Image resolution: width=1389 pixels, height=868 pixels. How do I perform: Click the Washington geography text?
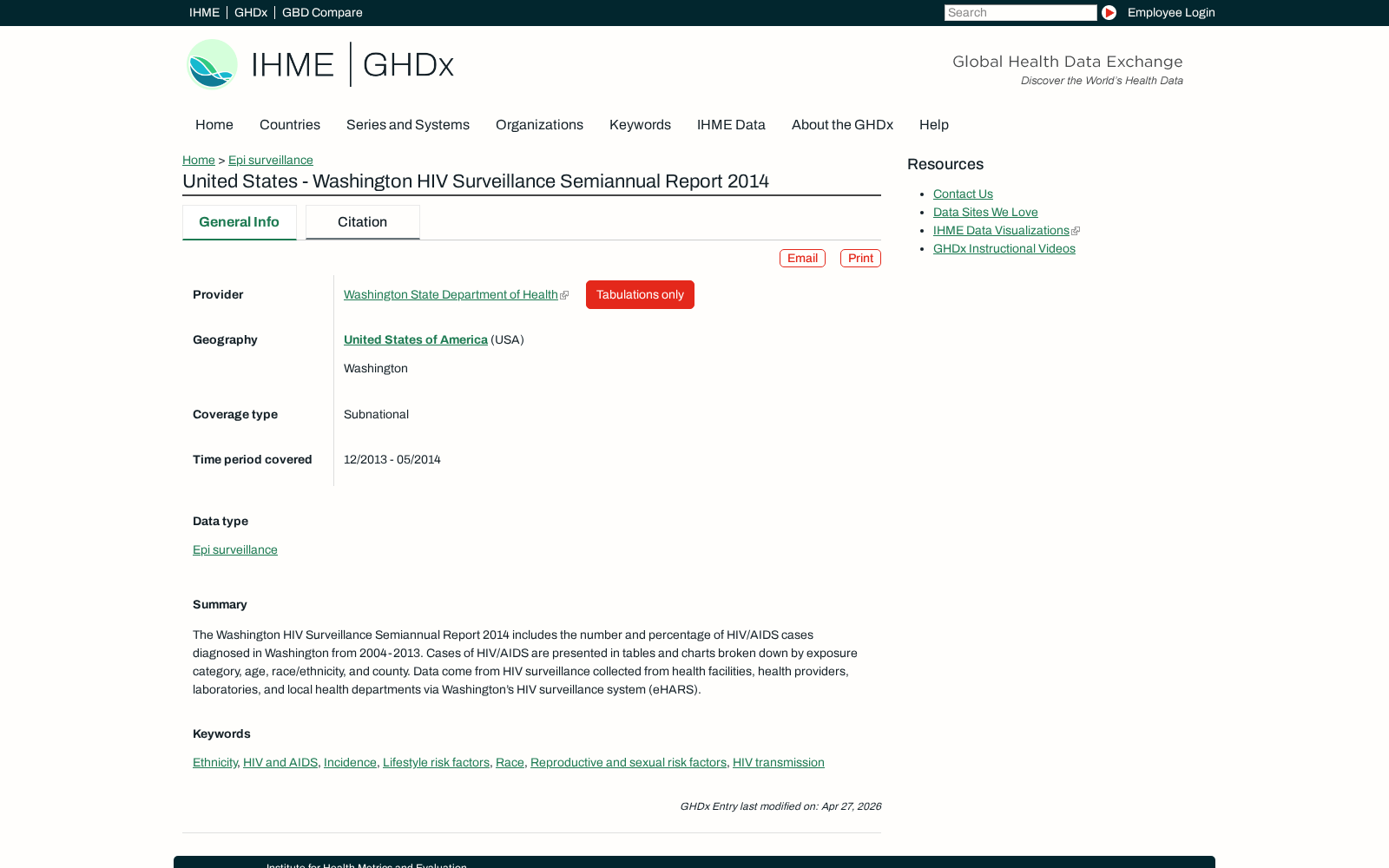click(376, 369)
